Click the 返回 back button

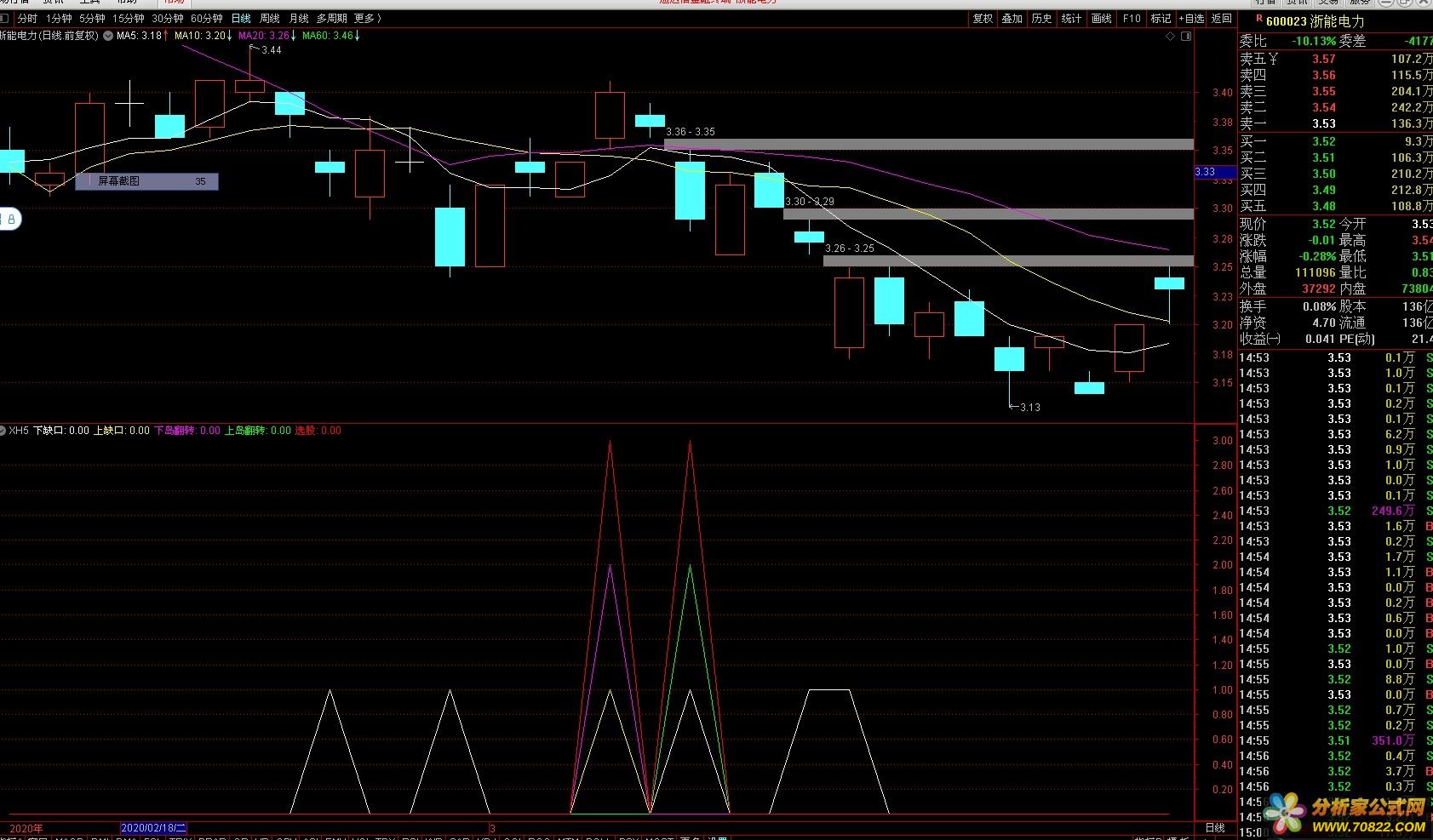(x=1222, y=19)
